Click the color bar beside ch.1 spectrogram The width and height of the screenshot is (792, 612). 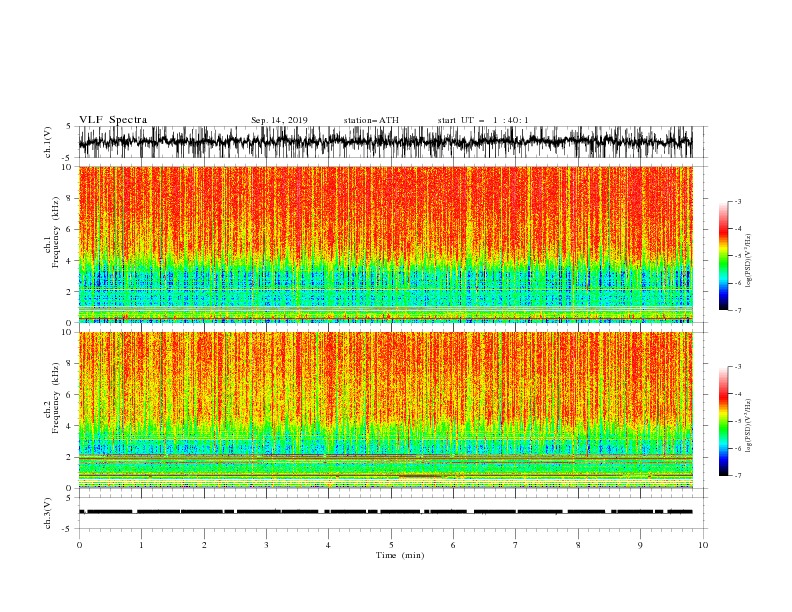click(x=723, y=255)
